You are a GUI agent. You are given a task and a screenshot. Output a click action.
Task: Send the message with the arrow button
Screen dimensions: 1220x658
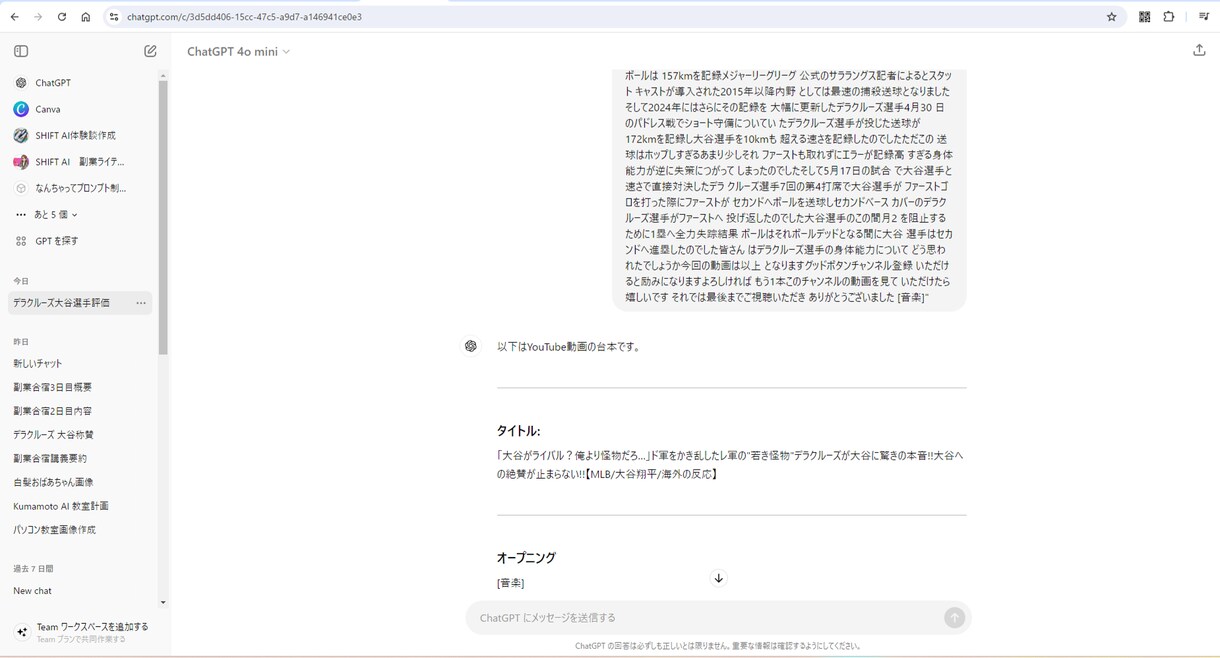(x=954, y=618)
